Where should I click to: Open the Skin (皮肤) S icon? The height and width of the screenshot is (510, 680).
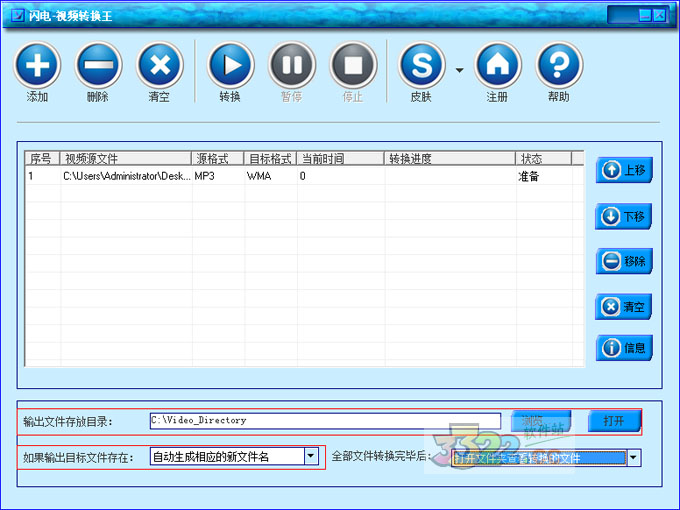tap(421, 66)
